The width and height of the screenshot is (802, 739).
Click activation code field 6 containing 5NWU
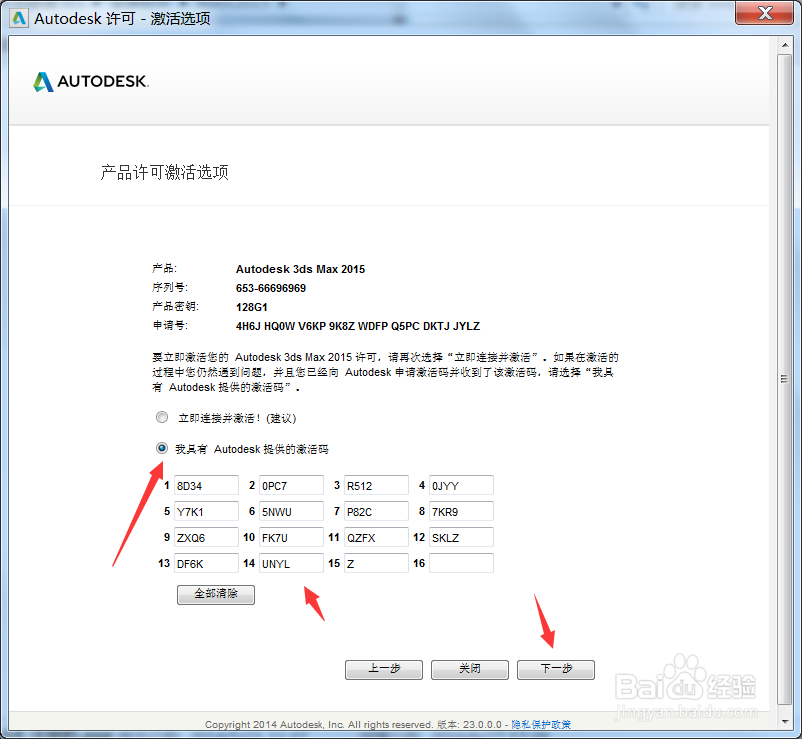point(290,511)
